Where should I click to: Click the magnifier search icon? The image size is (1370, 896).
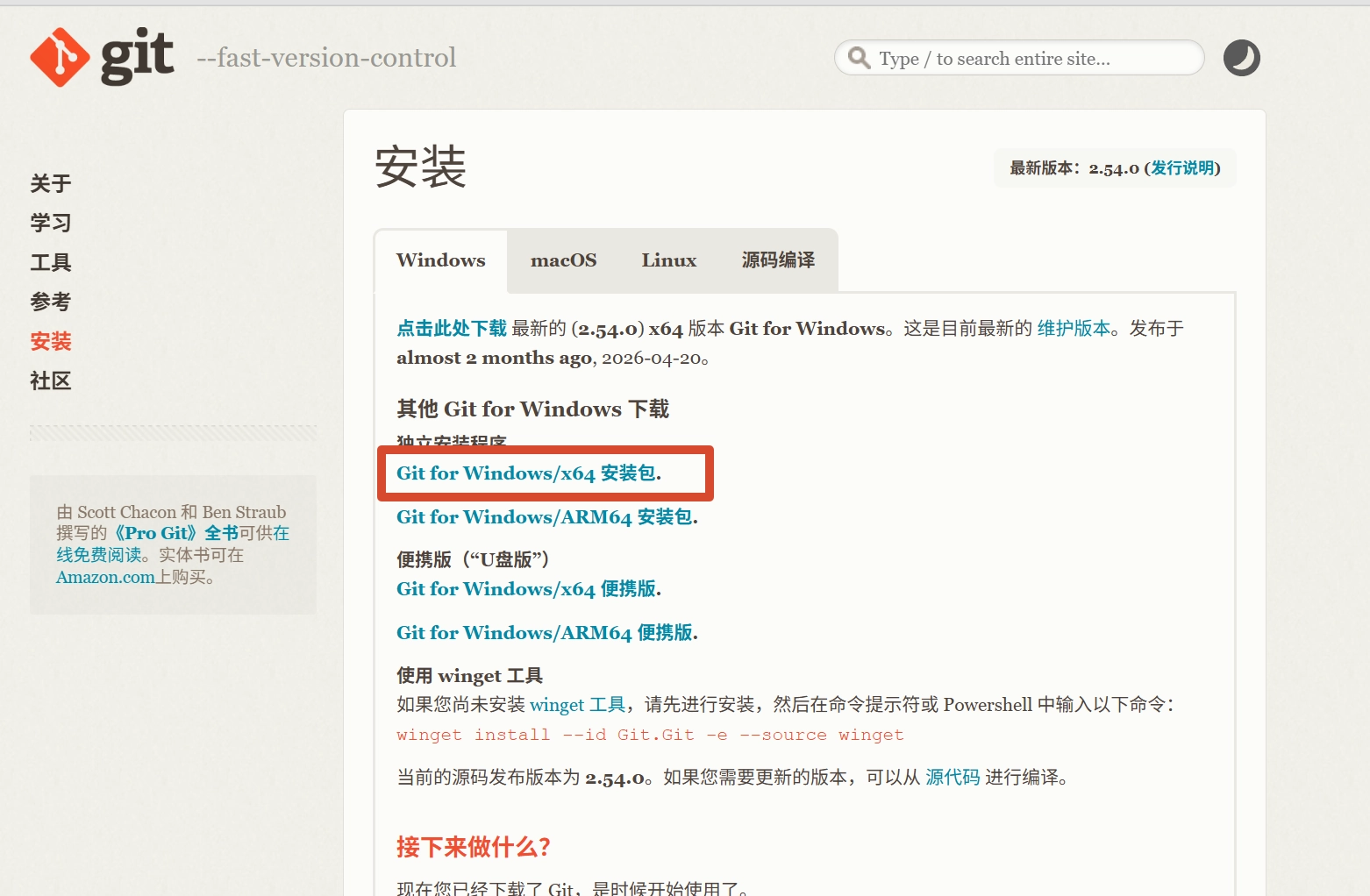[860, 58]
